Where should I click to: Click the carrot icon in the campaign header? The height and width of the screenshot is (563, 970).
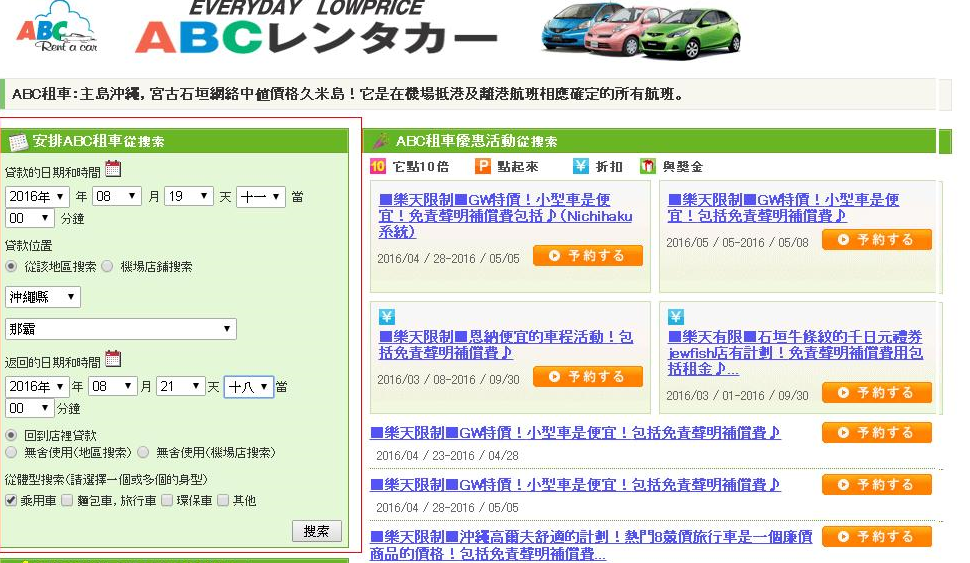coord(380,141)
